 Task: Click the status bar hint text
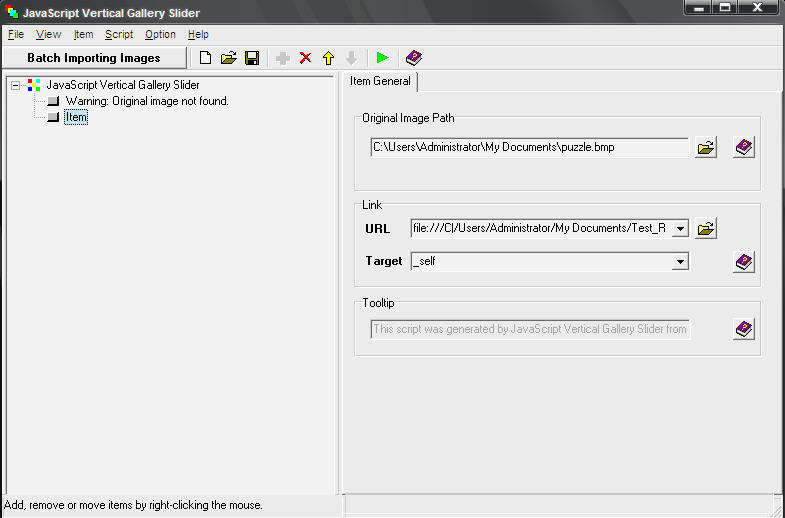tap(133, 505)
